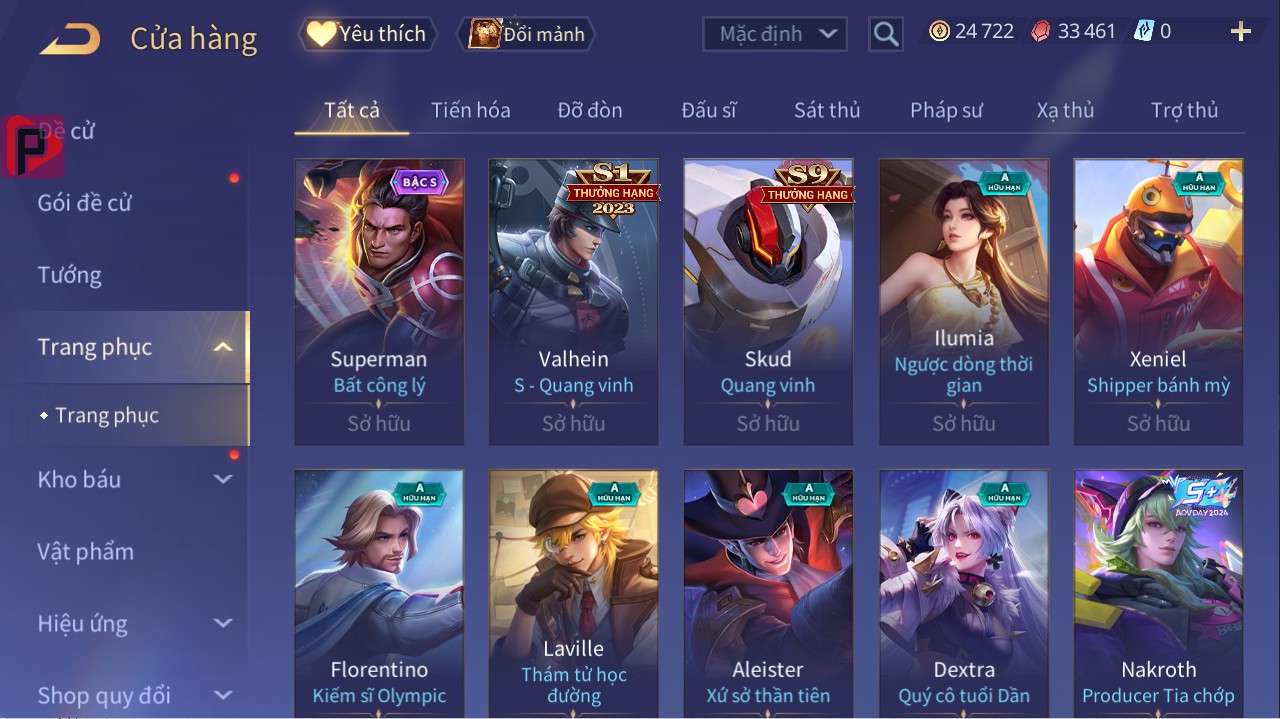The image size is (1280, 719).
Task: Click the back arrow icon
Action: click(70, 38)
